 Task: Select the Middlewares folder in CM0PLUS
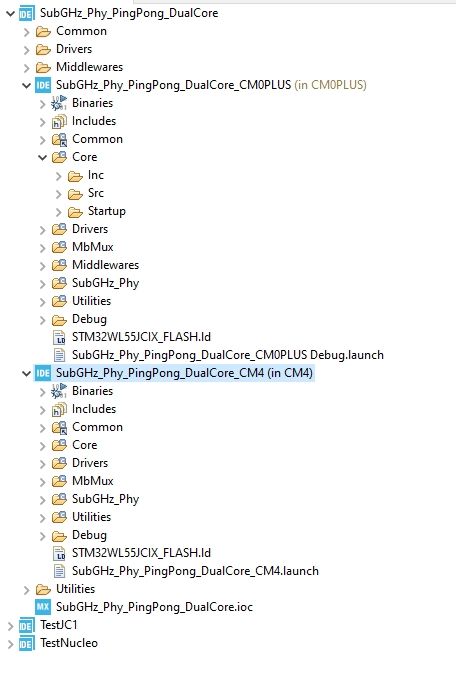[106, 265]
